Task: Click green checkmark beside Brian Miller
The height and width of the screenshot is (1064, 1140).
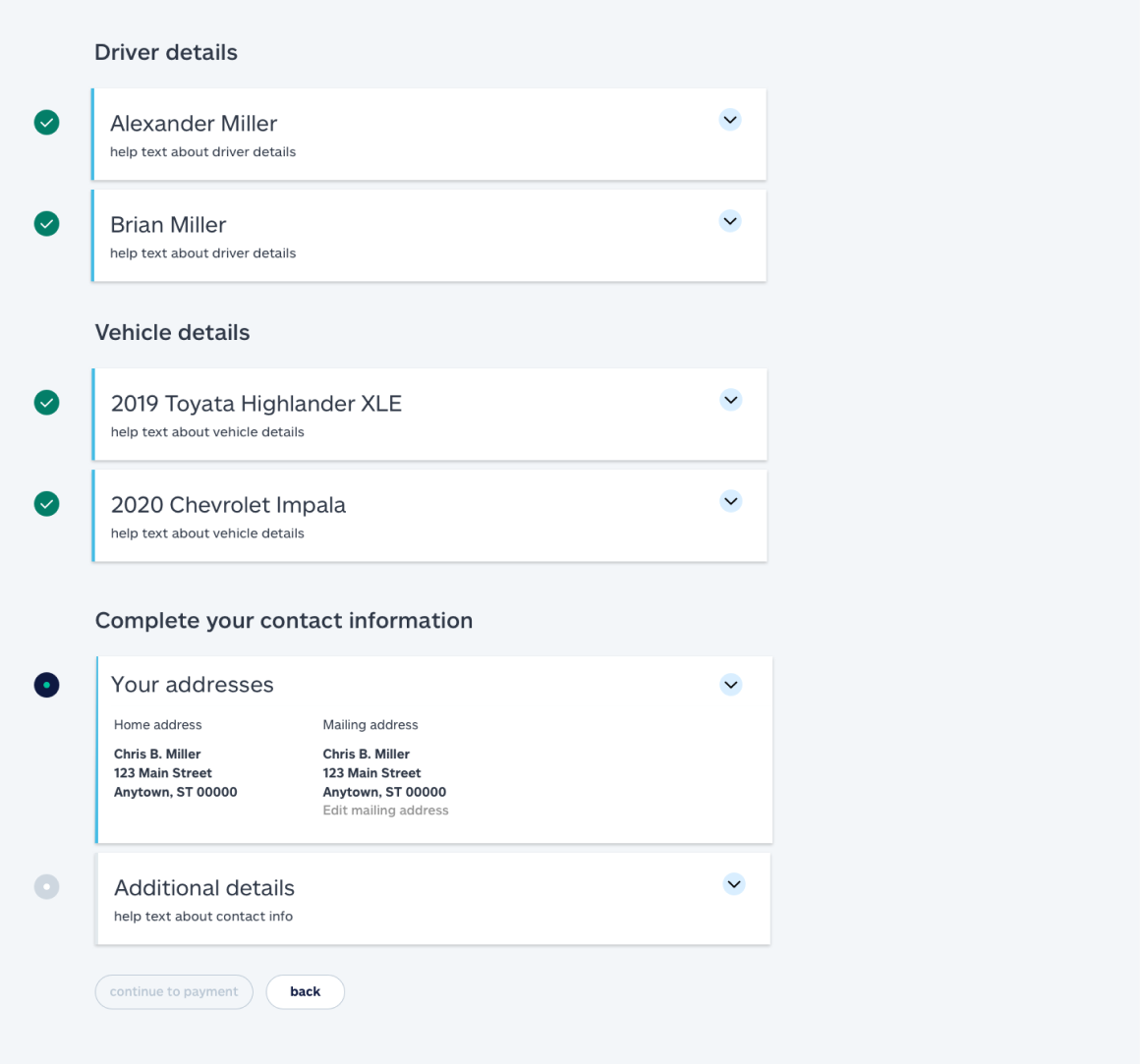Action: click(x=46, y=224)
